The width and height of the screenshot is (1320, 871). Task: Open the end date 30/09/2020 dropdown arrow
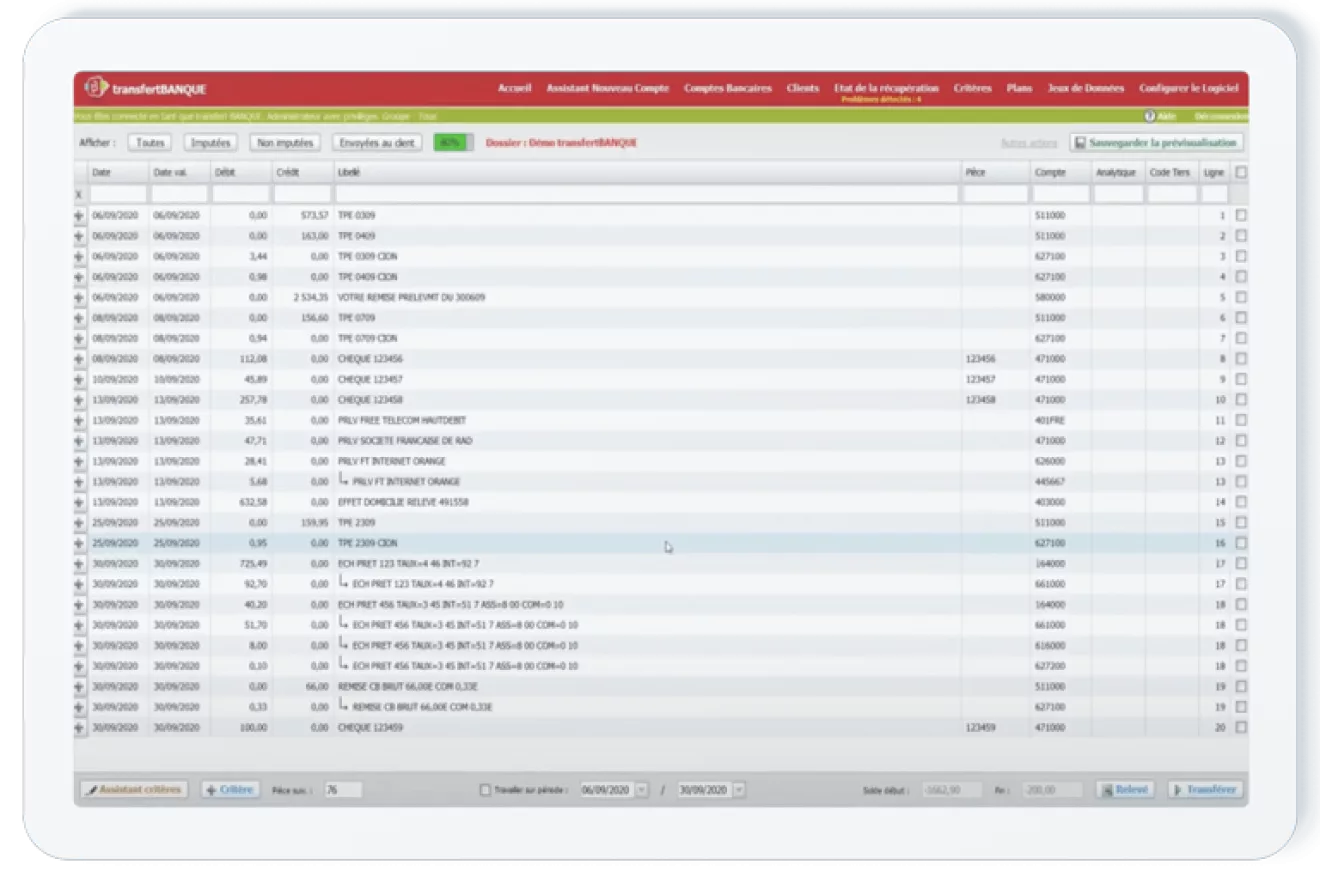pyautogui.click(x=739, y=790)
